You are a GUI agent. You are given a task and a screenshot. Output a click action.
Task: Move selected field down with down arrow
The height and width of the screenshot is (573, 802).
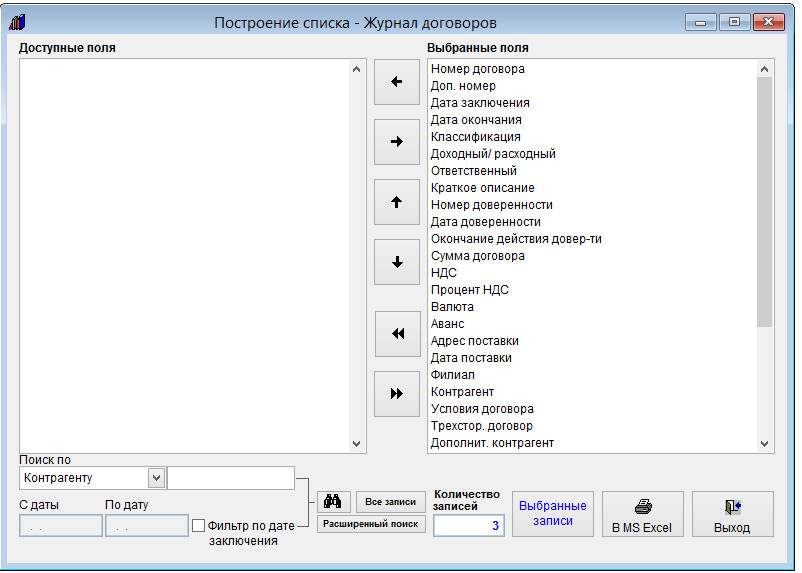click(396, 262)
